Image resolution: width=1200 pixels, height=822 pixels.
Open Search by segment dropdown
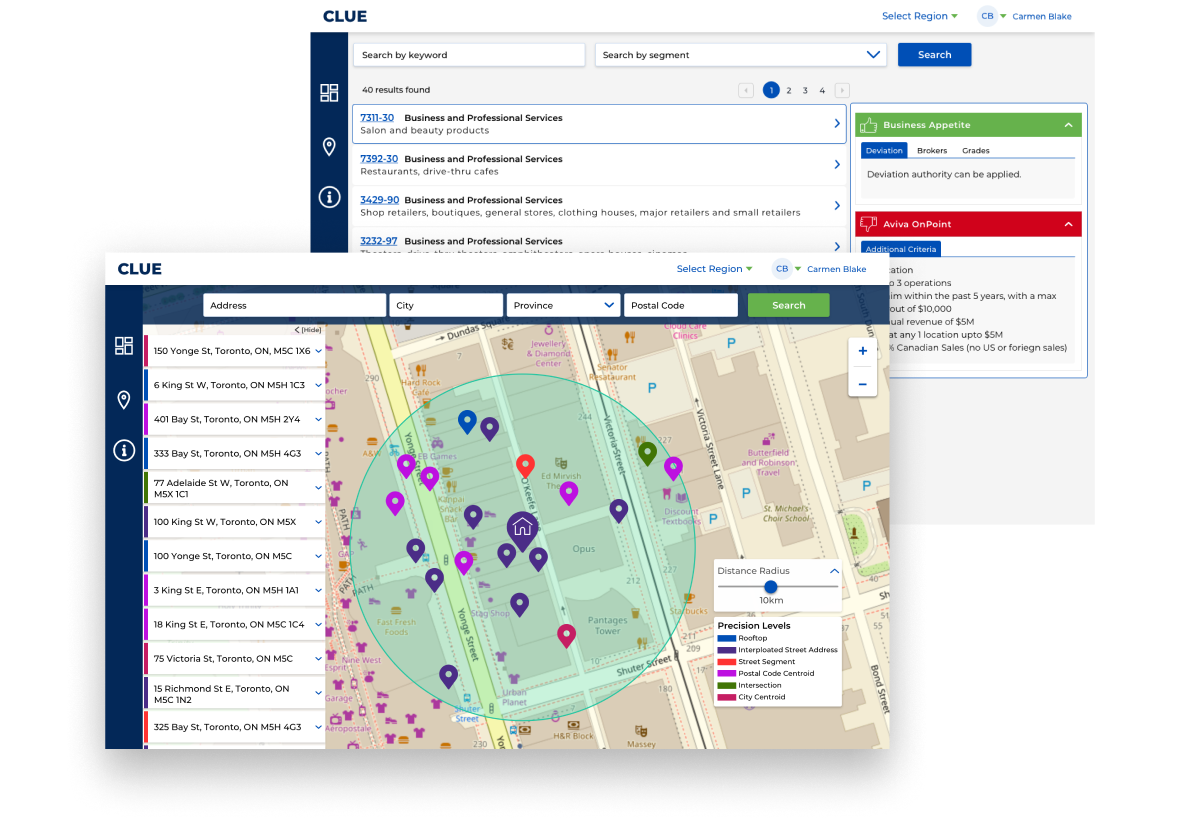pos(741,55)
